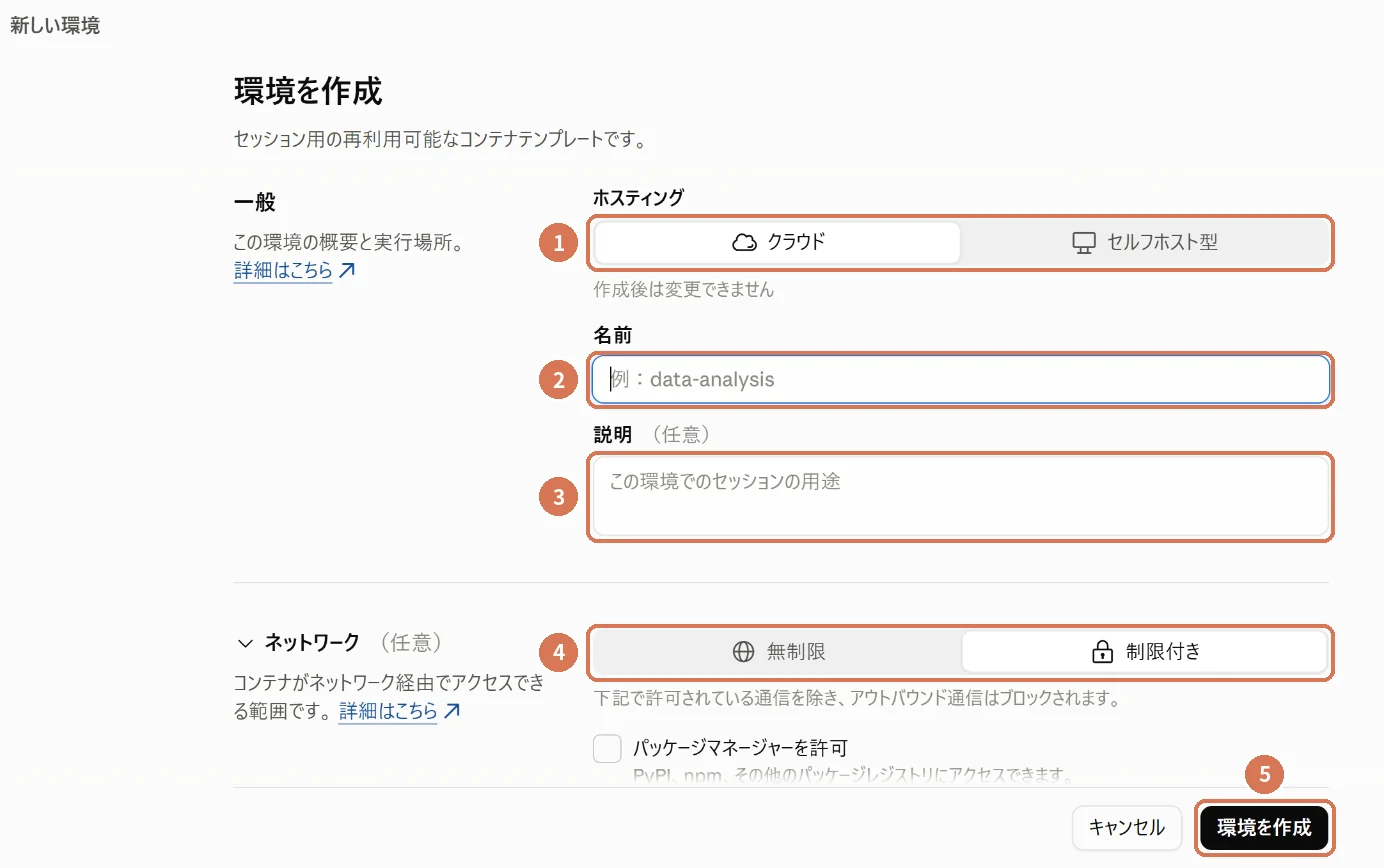Click the 新しい環境 breadcrumb title
Image resolution: width=1384 pixels, height=868 pixels.
55,26
